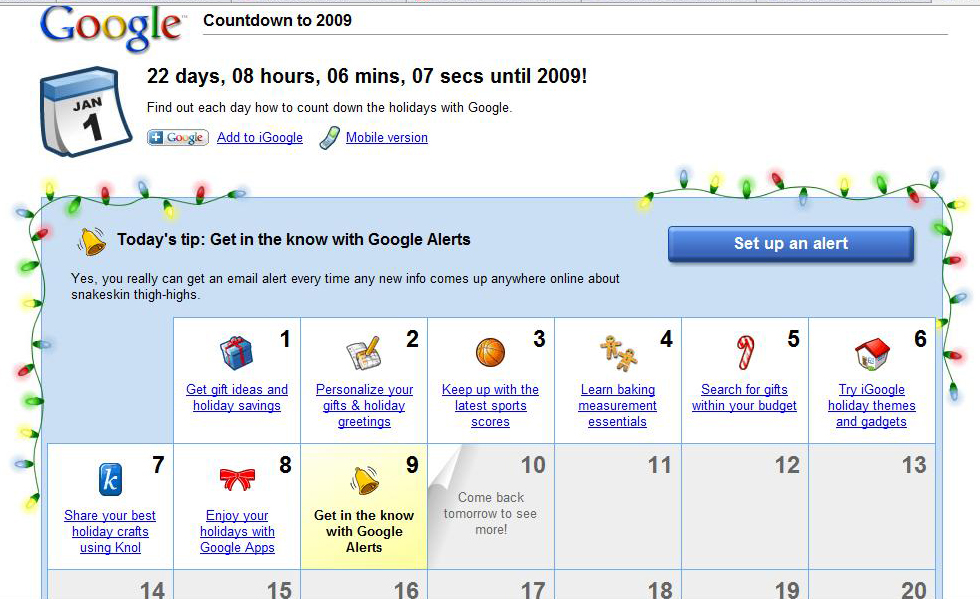Open Search for gifts within your budget
980x599 pixels.
[x=744, y=398]
